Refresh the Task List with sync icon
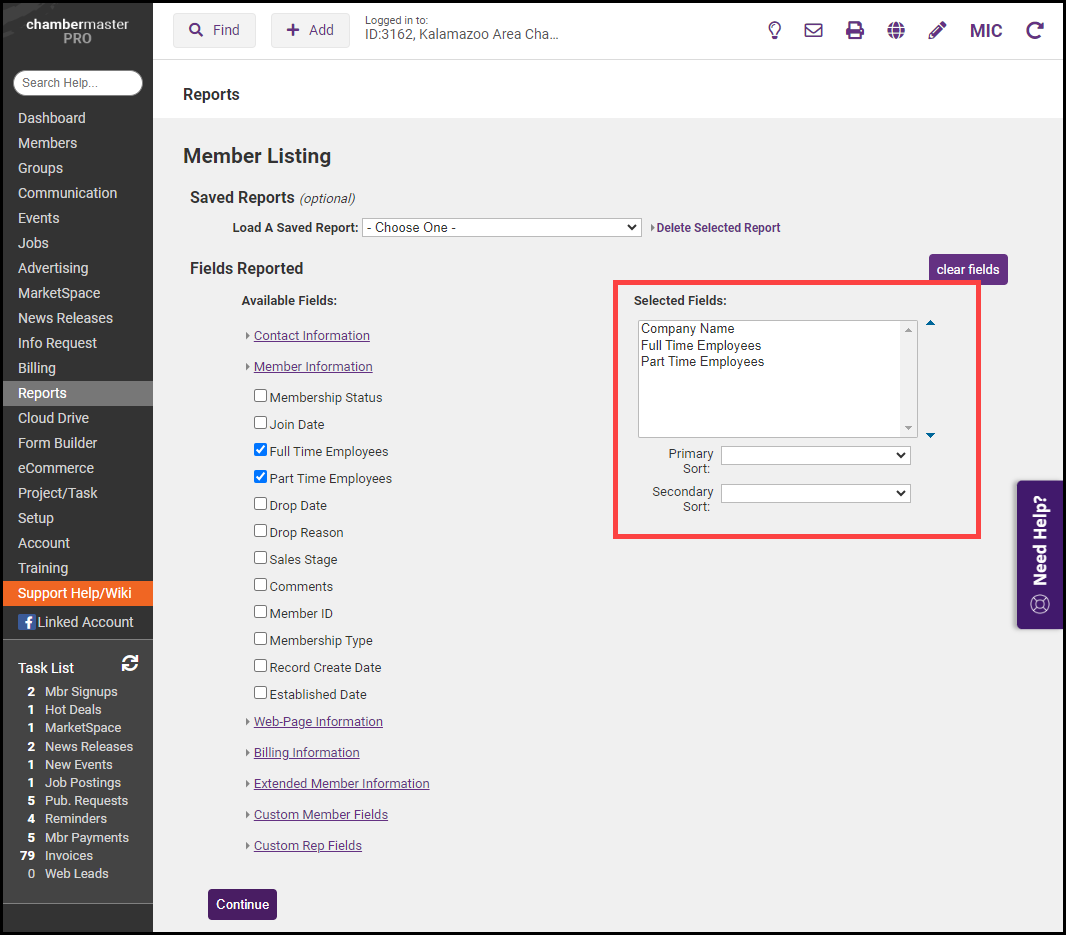Viewport: 1066px width, 935px height. [x=130, y=663]
